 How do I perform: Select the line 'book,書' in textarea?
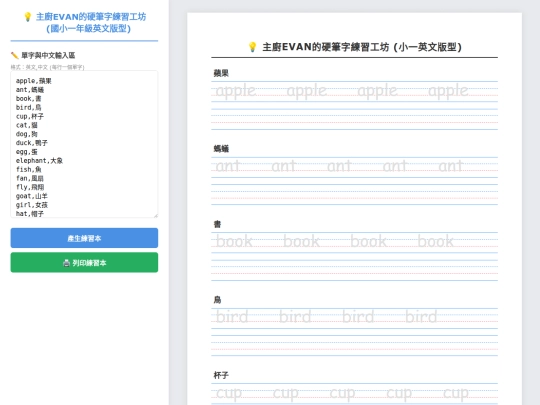click(x=28, y=98)
